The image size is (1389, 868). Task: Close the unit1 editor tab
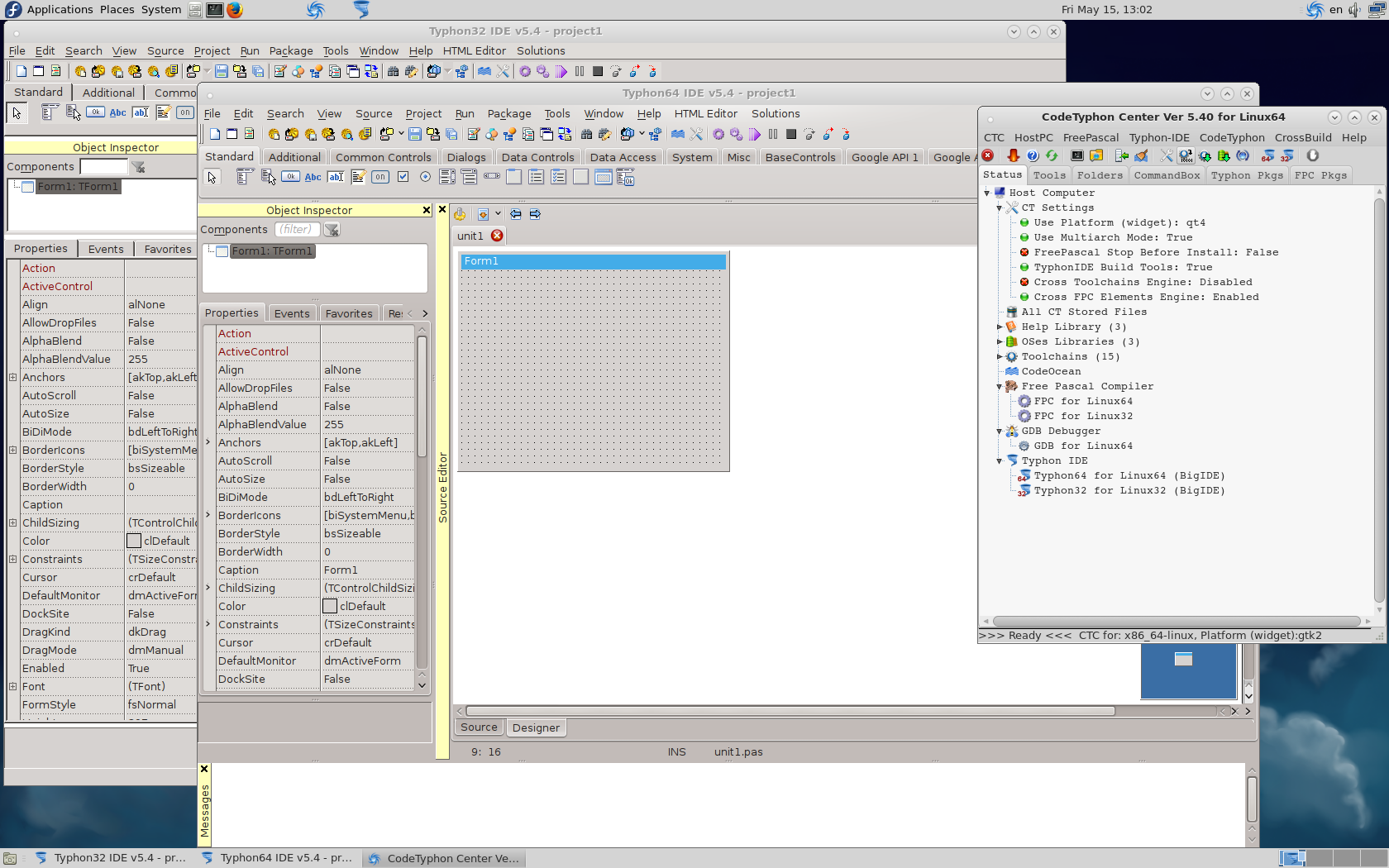point(497,236)
